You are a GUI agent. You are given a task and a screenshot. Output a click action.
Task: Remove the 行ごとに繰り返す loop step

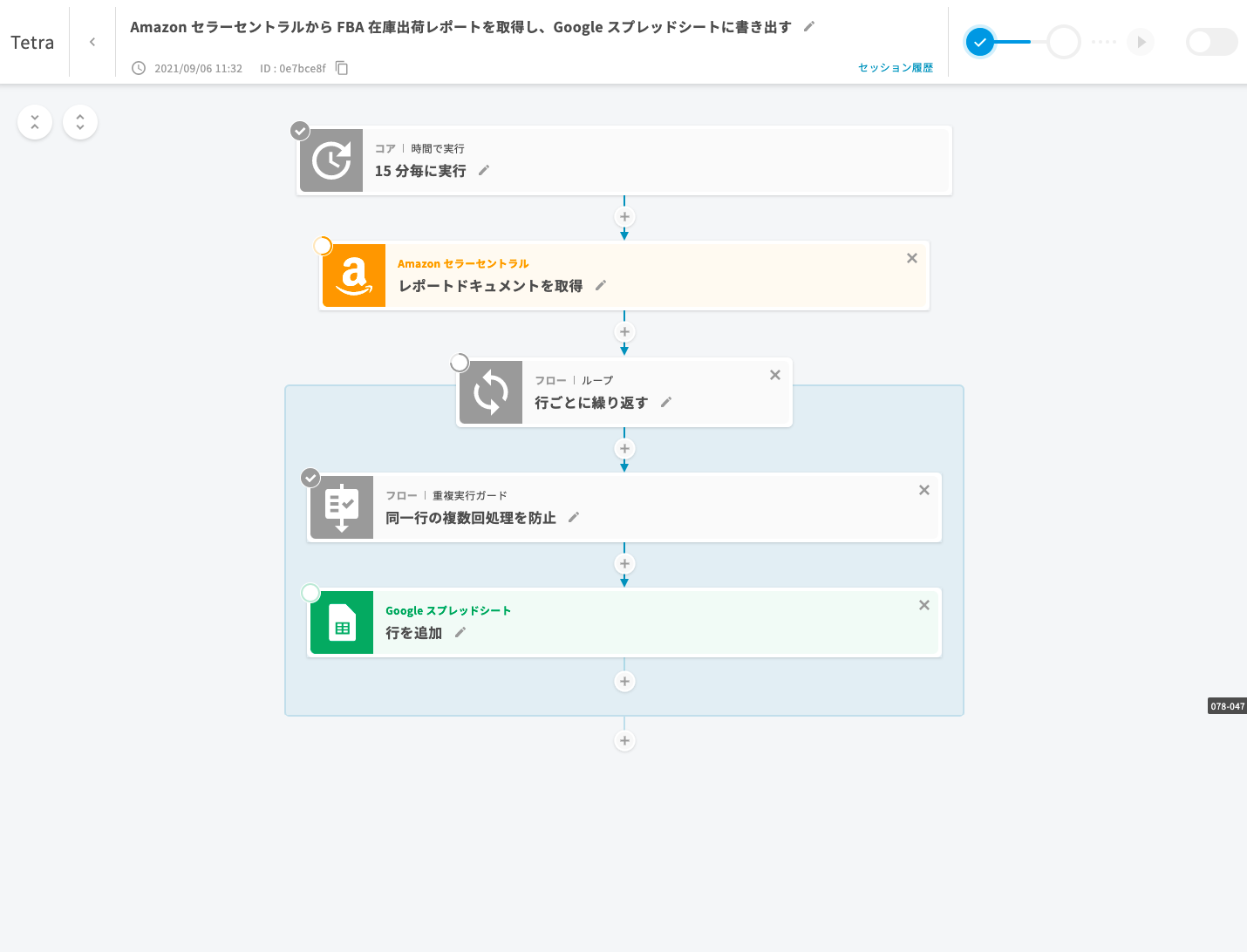tap(775, 375)
